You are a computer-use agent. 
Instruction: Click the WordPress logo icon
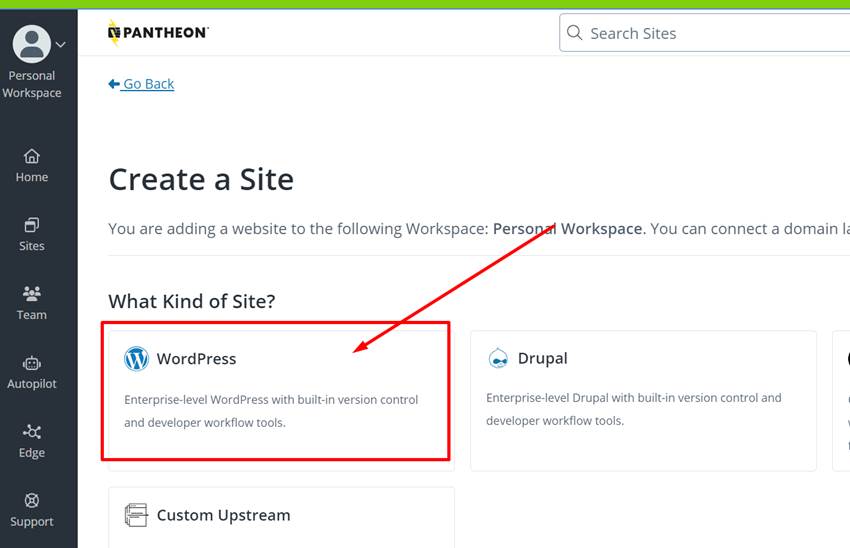pyautogui.click(x=136, y=359)
